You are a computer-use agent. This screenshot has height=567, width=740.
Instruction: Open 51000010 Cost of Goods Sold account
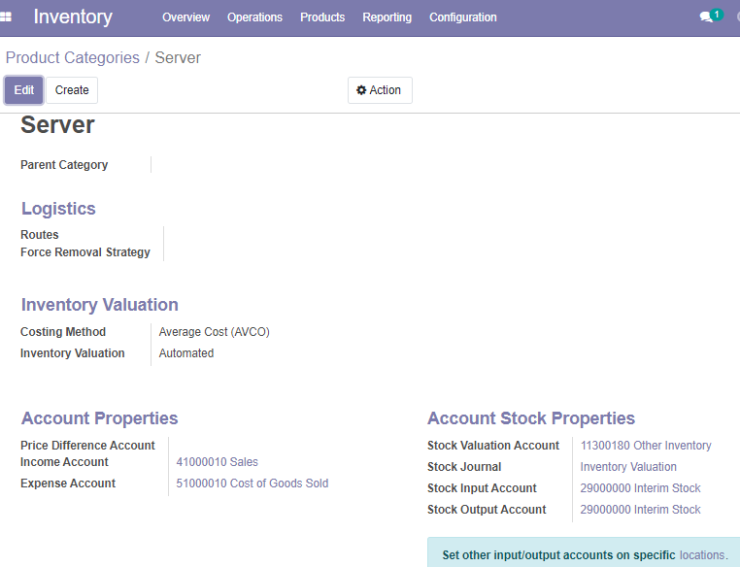pyautogui.click(x=252, y=483)
